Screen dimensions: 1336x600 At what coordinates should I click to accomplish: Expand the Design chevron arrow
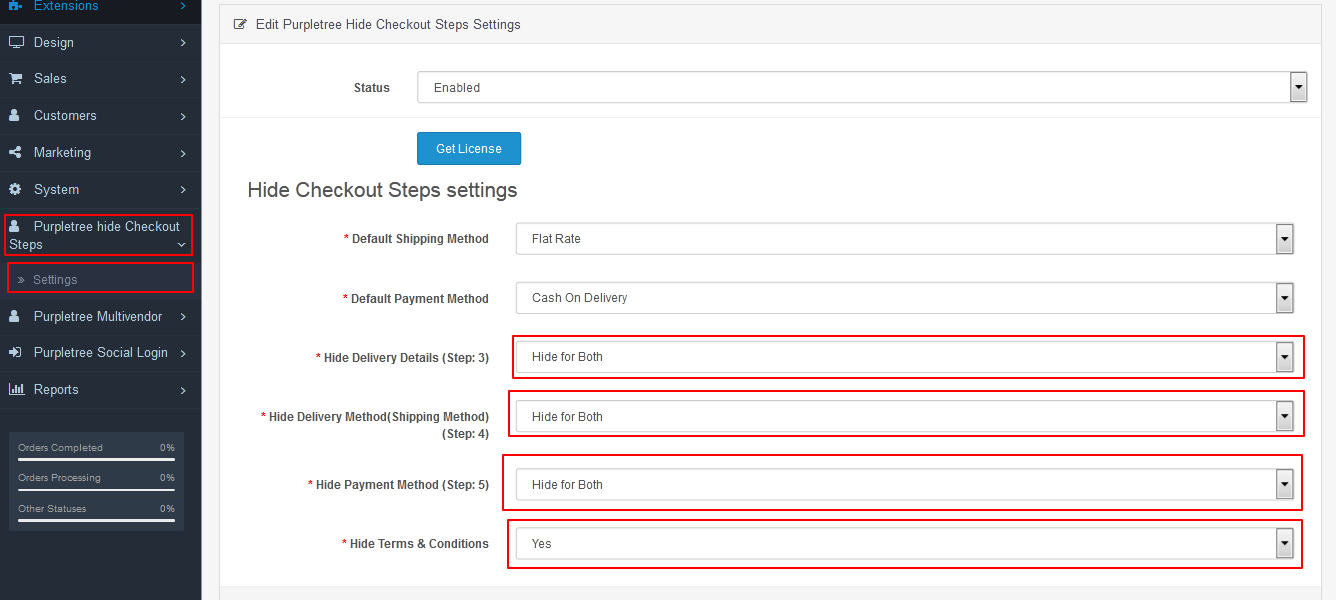point(183,43)
